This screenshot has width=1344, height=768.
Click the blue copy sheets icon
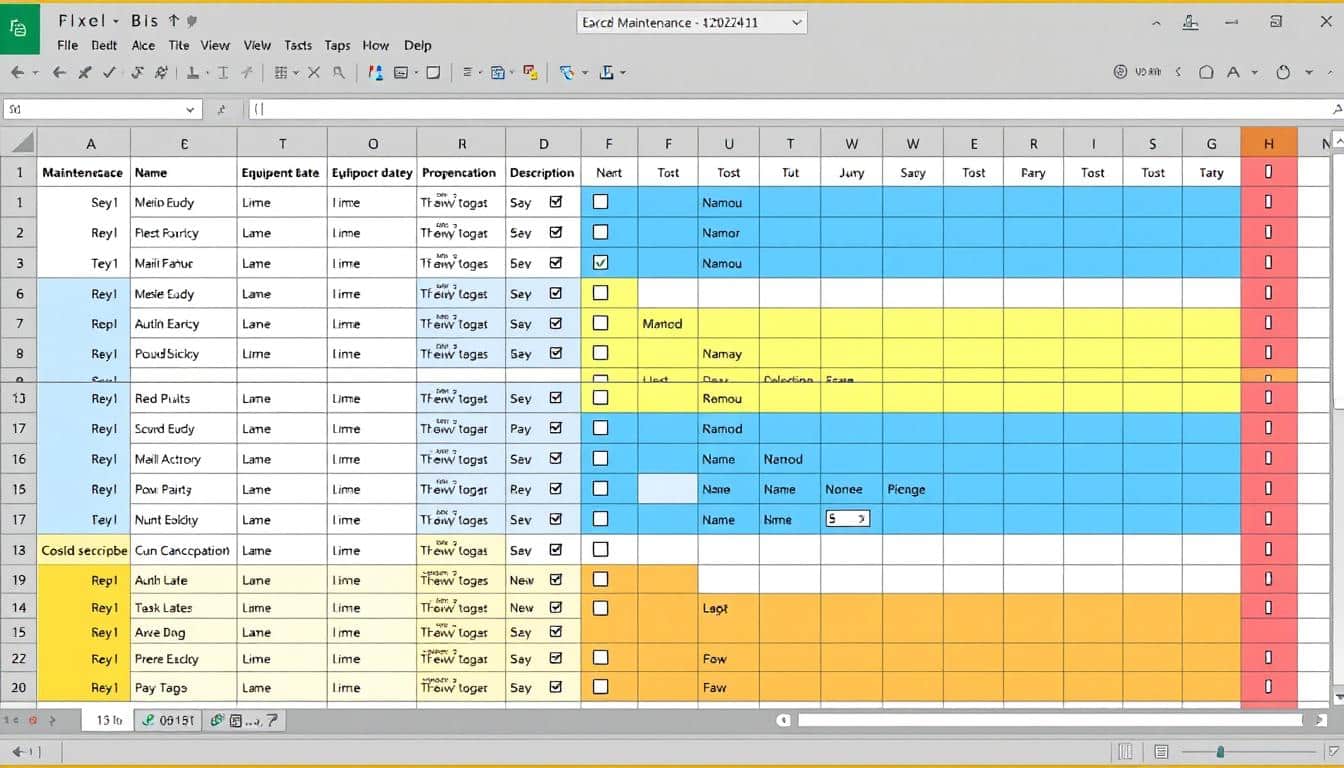point(498,73)
